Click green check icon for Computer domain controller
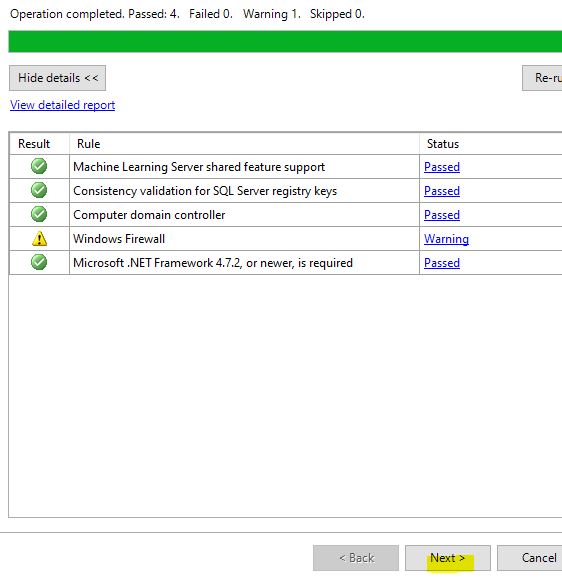 39,214
